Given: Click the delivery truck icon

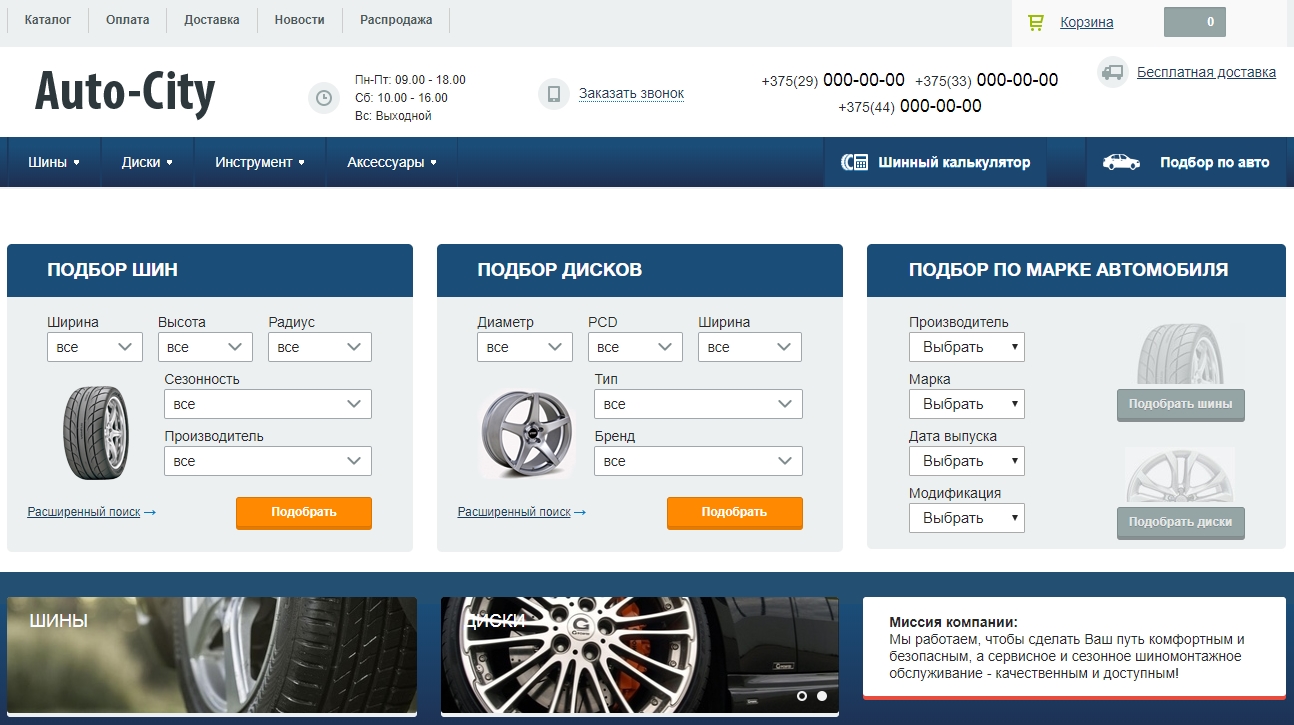Looking at the screenshot, I should coord(1113,72).
